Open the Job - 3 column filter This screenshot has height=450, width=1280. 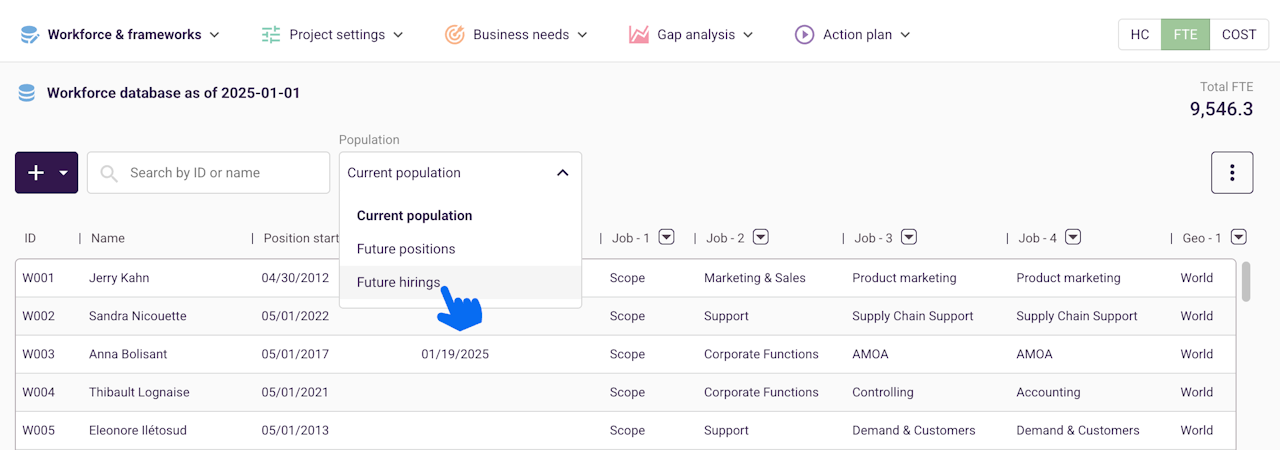tap(908, 238)
